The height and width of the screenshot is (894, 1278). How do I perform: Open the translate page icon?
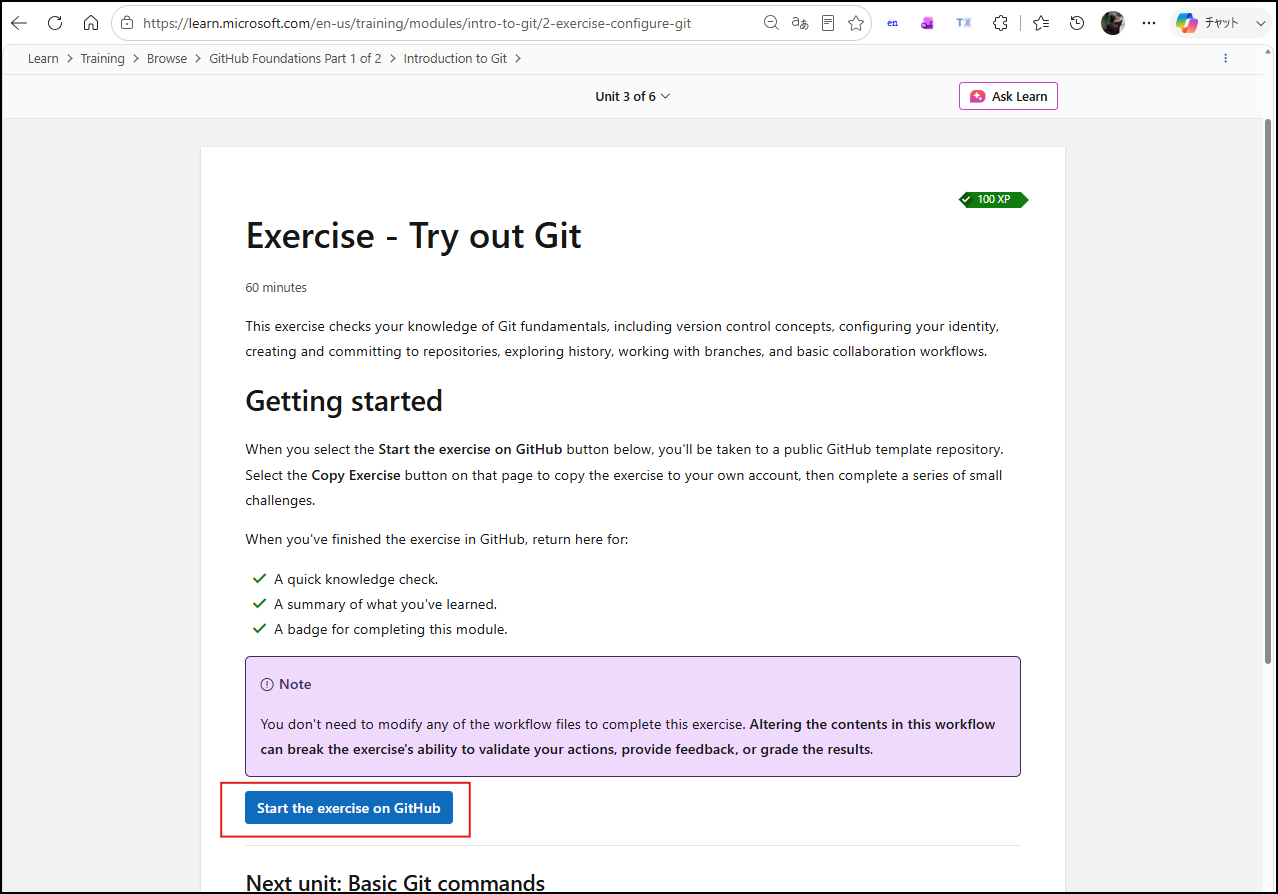click(800, 23)
